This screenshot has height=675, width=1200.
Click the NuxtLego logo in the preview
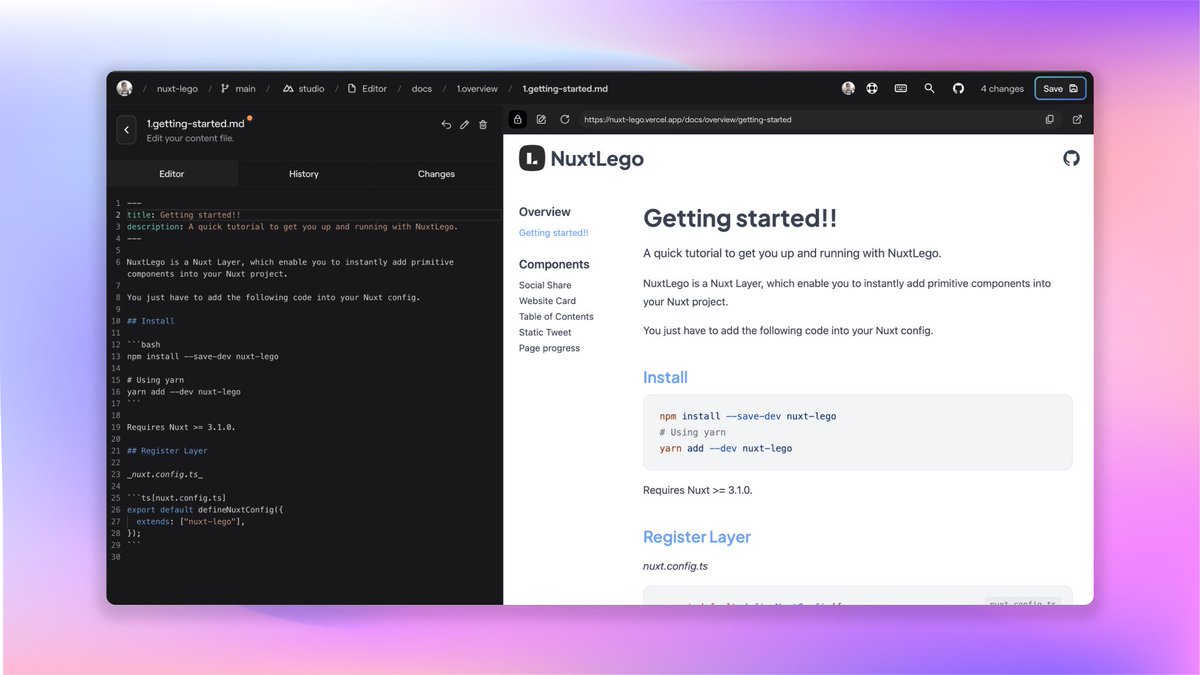[582, 158]
